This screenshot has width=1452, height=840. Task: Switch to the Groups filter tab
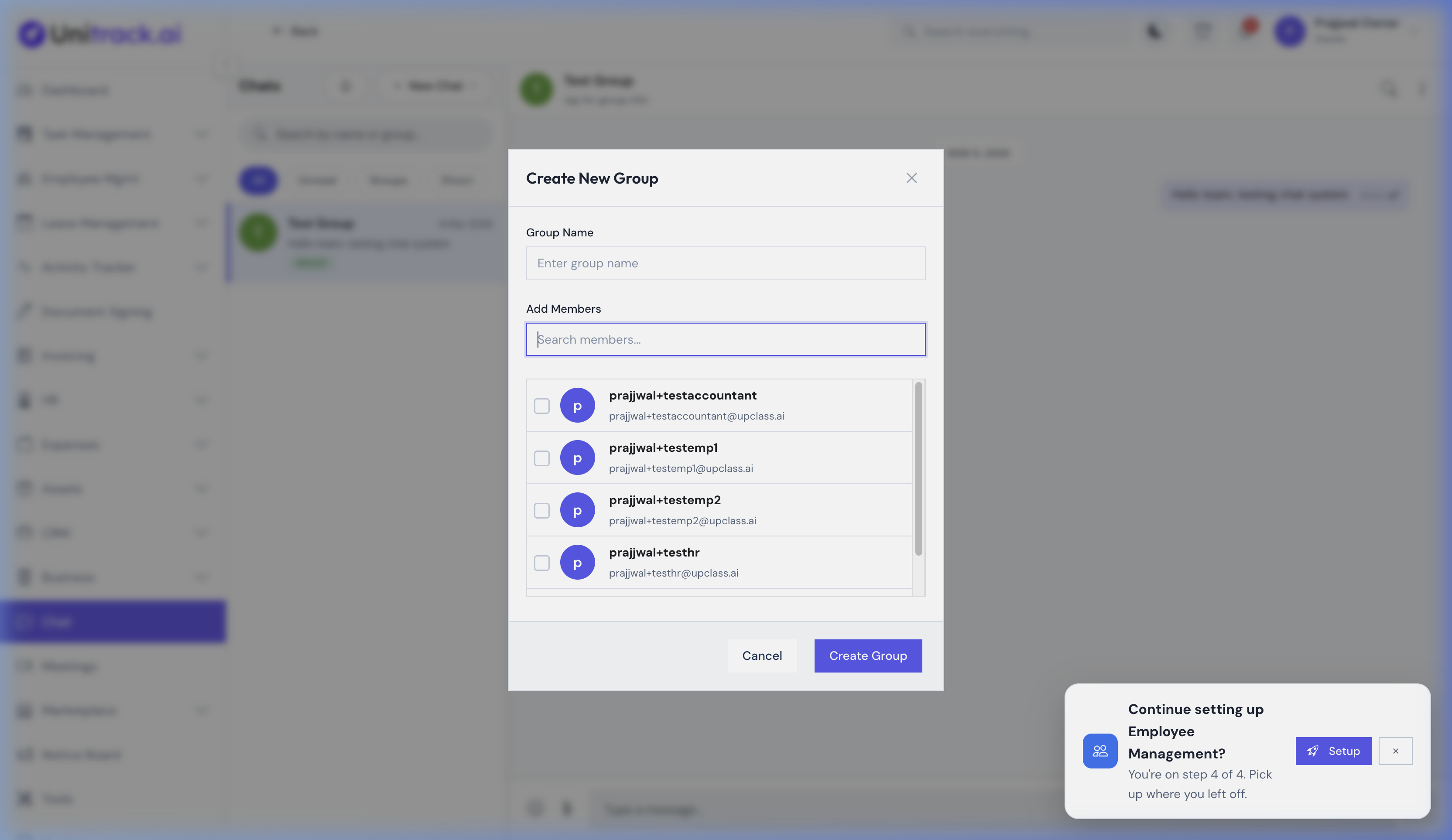[x=388, y=180]
